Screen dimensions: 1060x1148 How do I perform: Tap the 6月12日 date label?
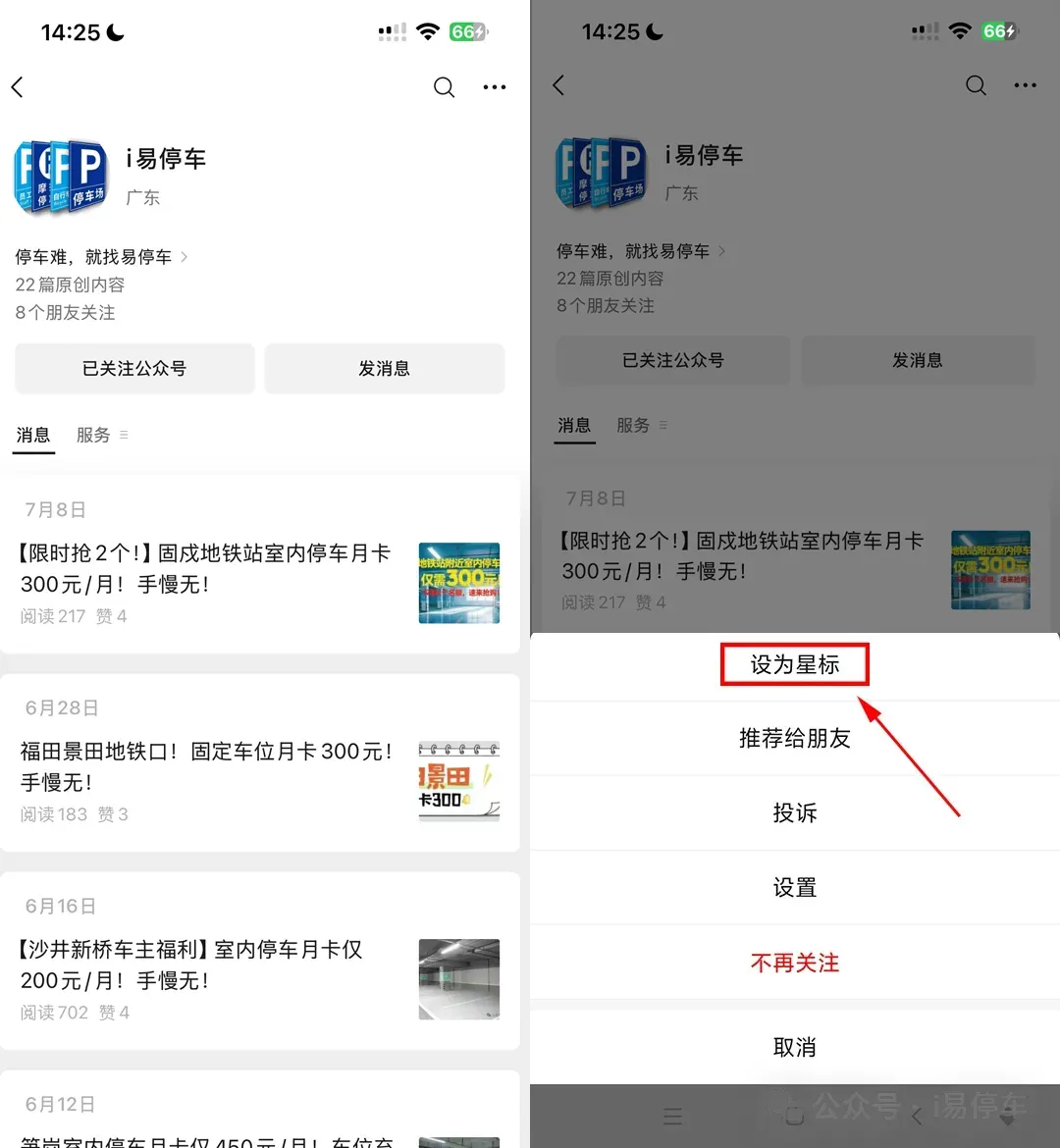[60, 1104]
